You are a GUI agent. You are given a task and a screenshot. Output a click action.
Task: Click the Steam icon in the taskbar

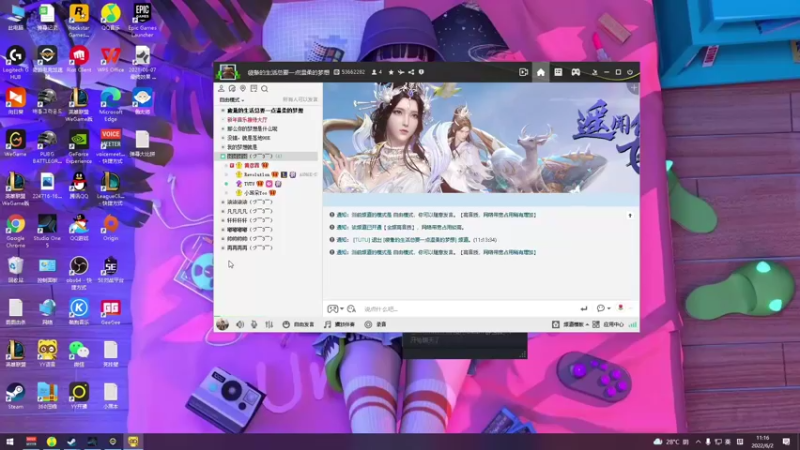71,441
